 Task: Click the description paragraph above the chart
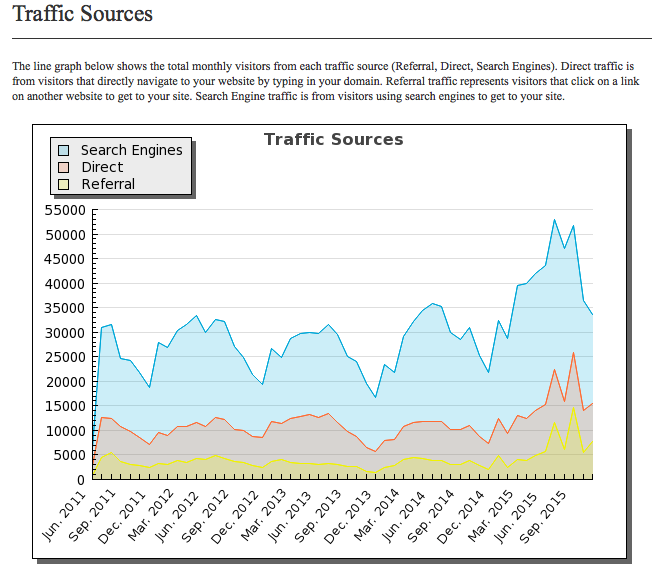click(330, 81)
